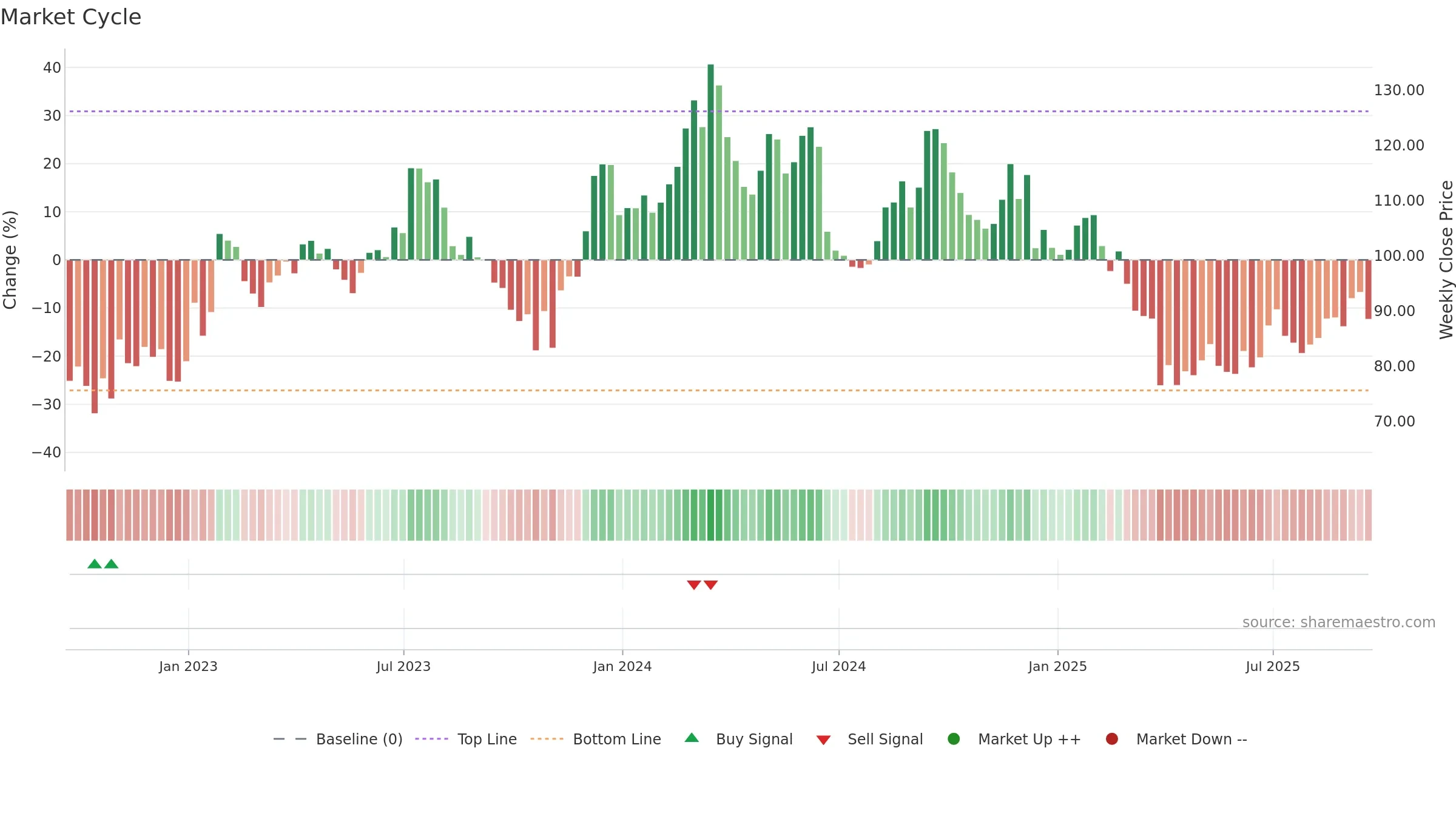Click the Change (%) axis title

[10, 260]
